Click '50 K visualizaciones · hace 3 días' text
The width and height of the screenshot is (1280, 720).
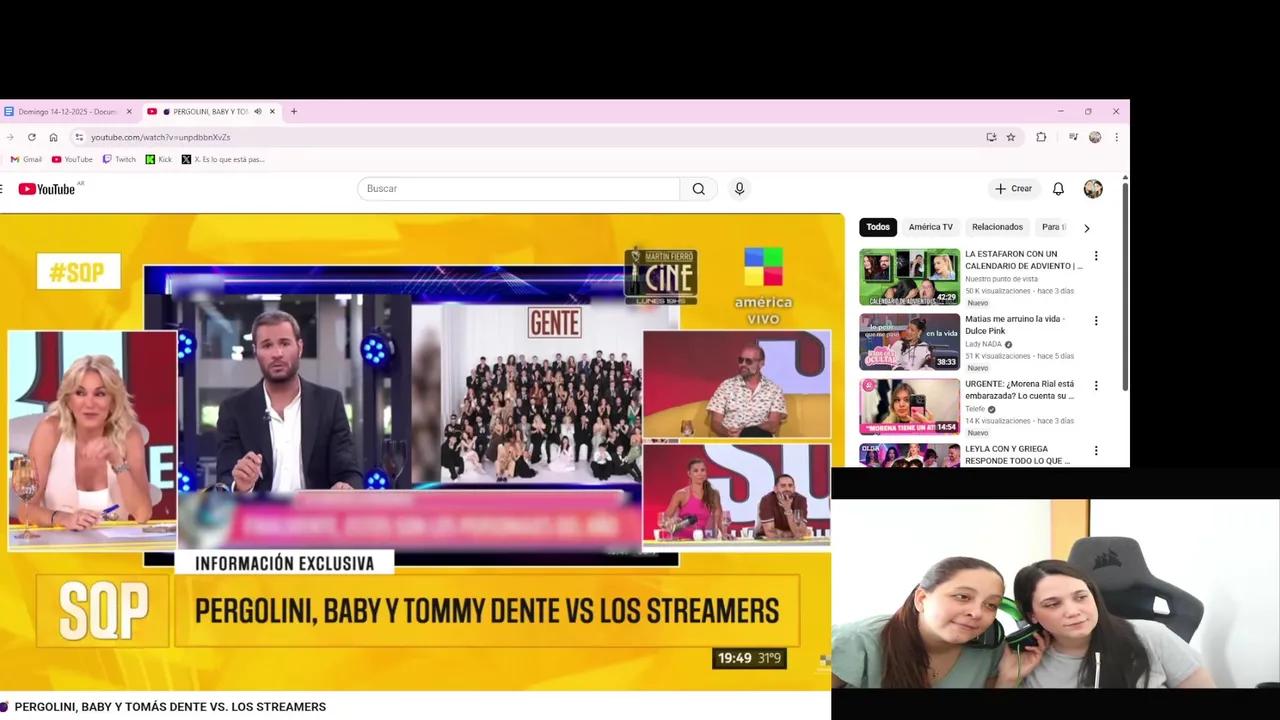pos(1019,291)
